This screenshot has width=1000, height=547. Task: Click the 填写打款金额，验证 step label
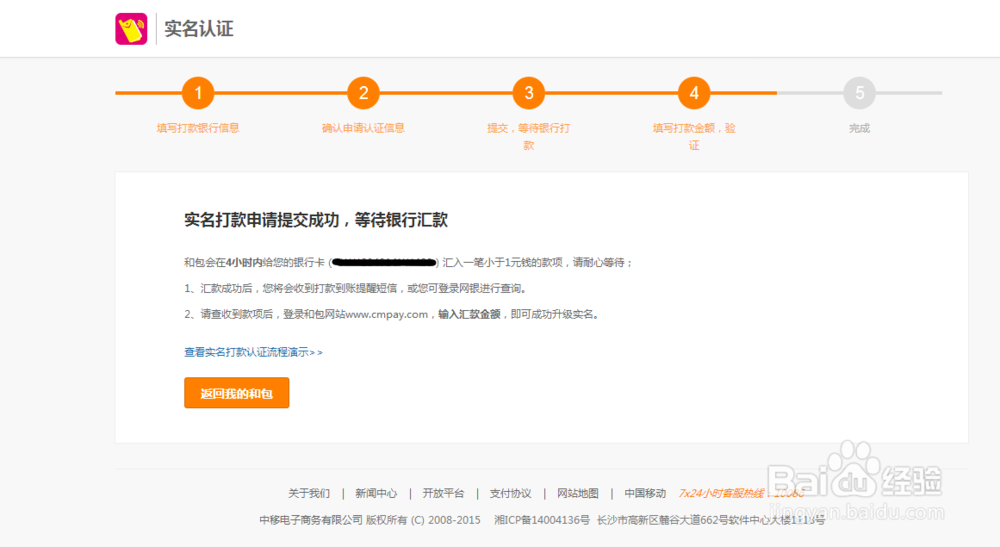click(694, 136)
